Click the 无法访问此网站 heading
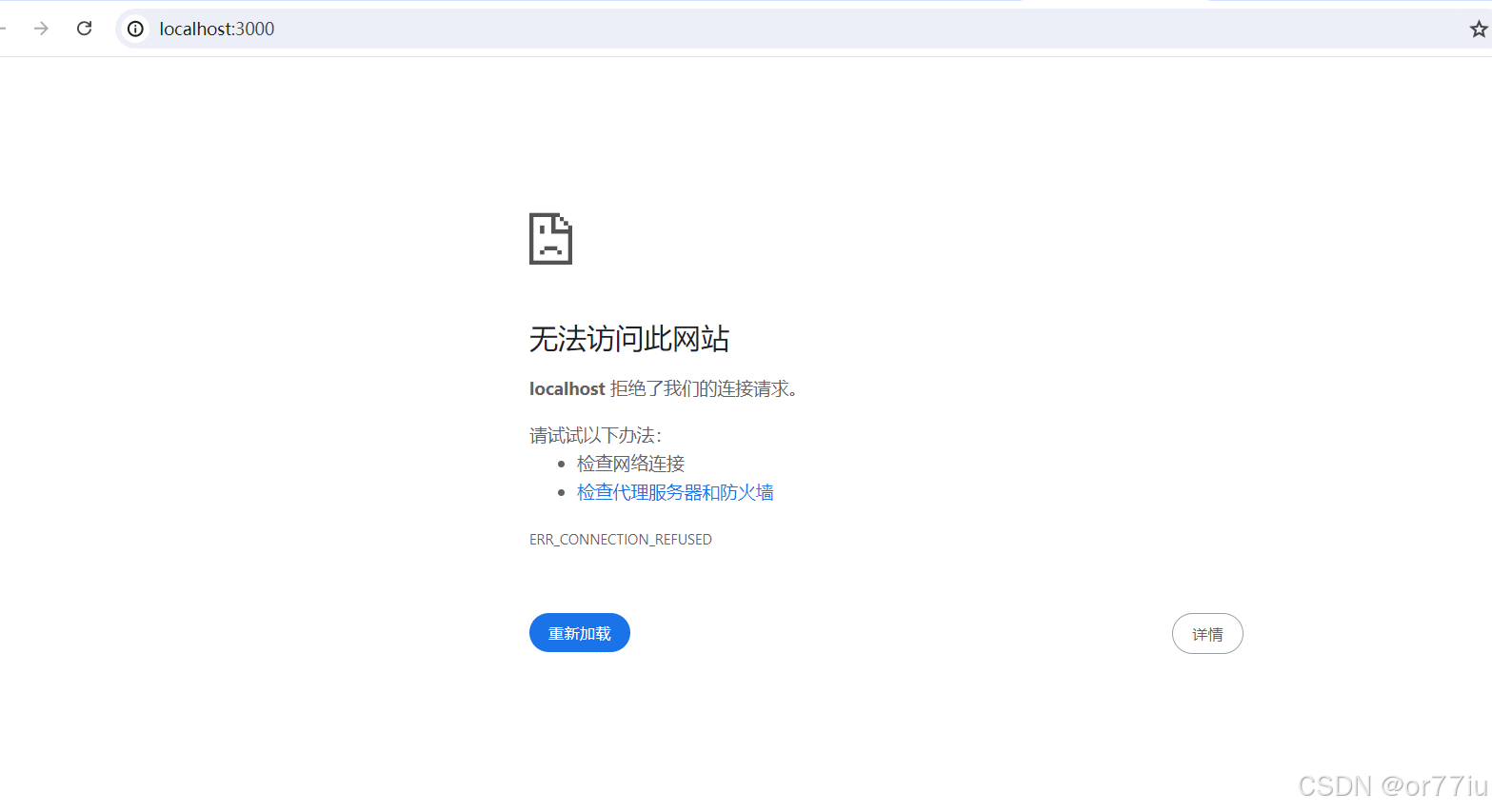The image size is (1492, 812). [x=629, y=339]
